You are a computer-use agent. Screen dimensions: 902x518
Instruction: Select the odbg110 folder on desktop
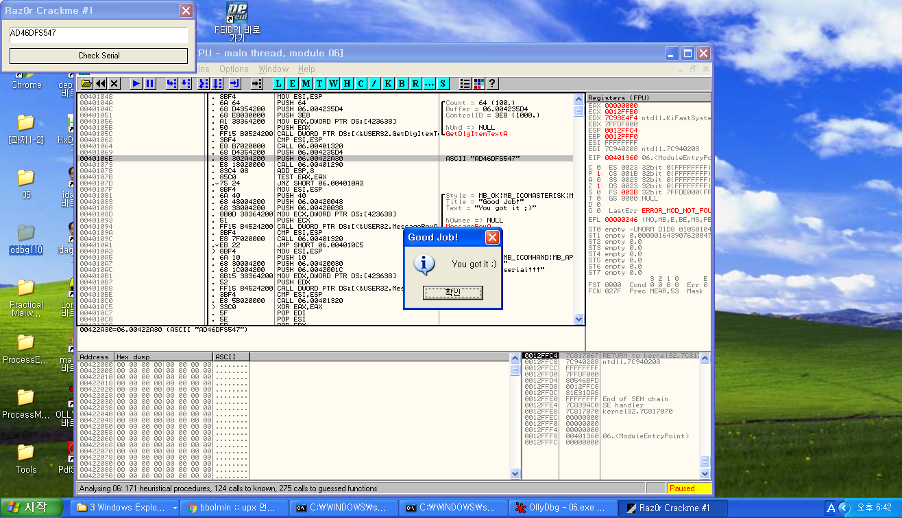point(26,239)
